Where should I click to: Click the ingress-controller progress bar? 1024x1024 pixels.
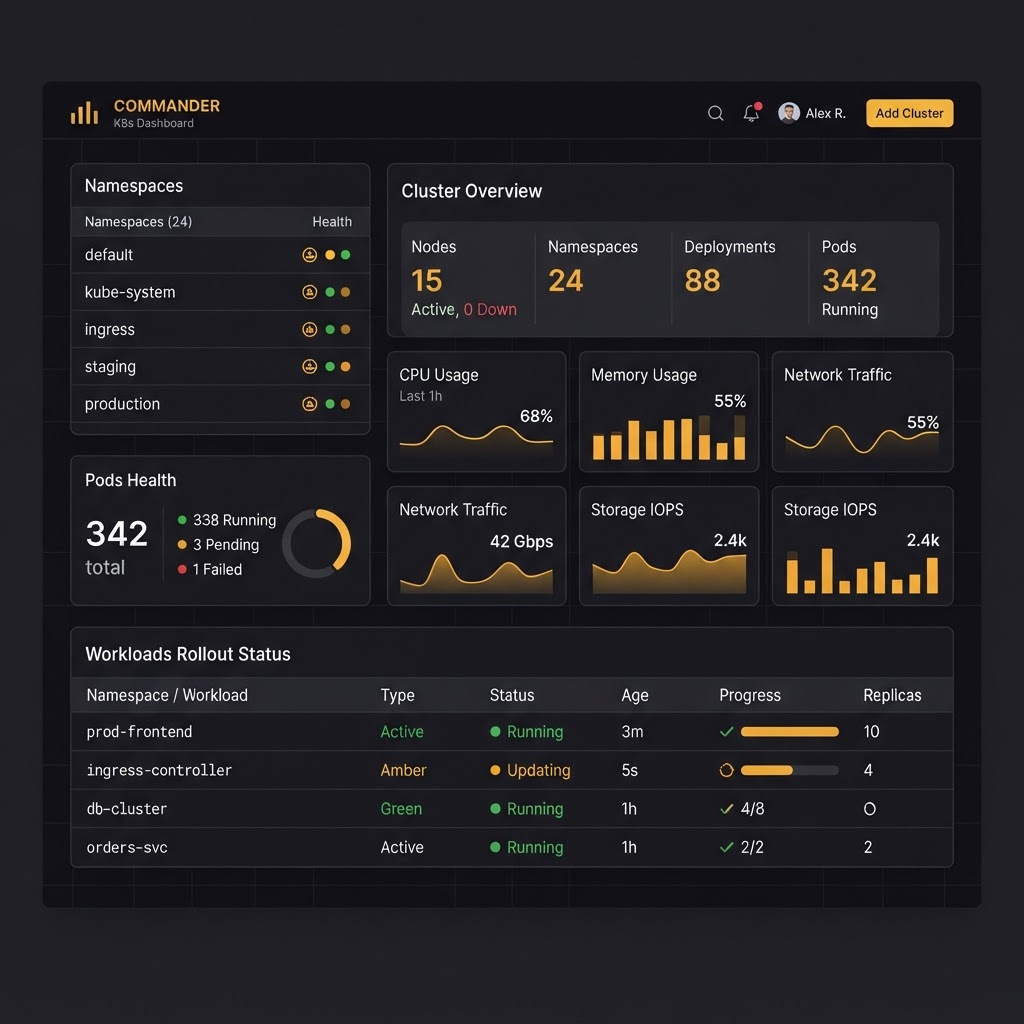coord(790,770)
